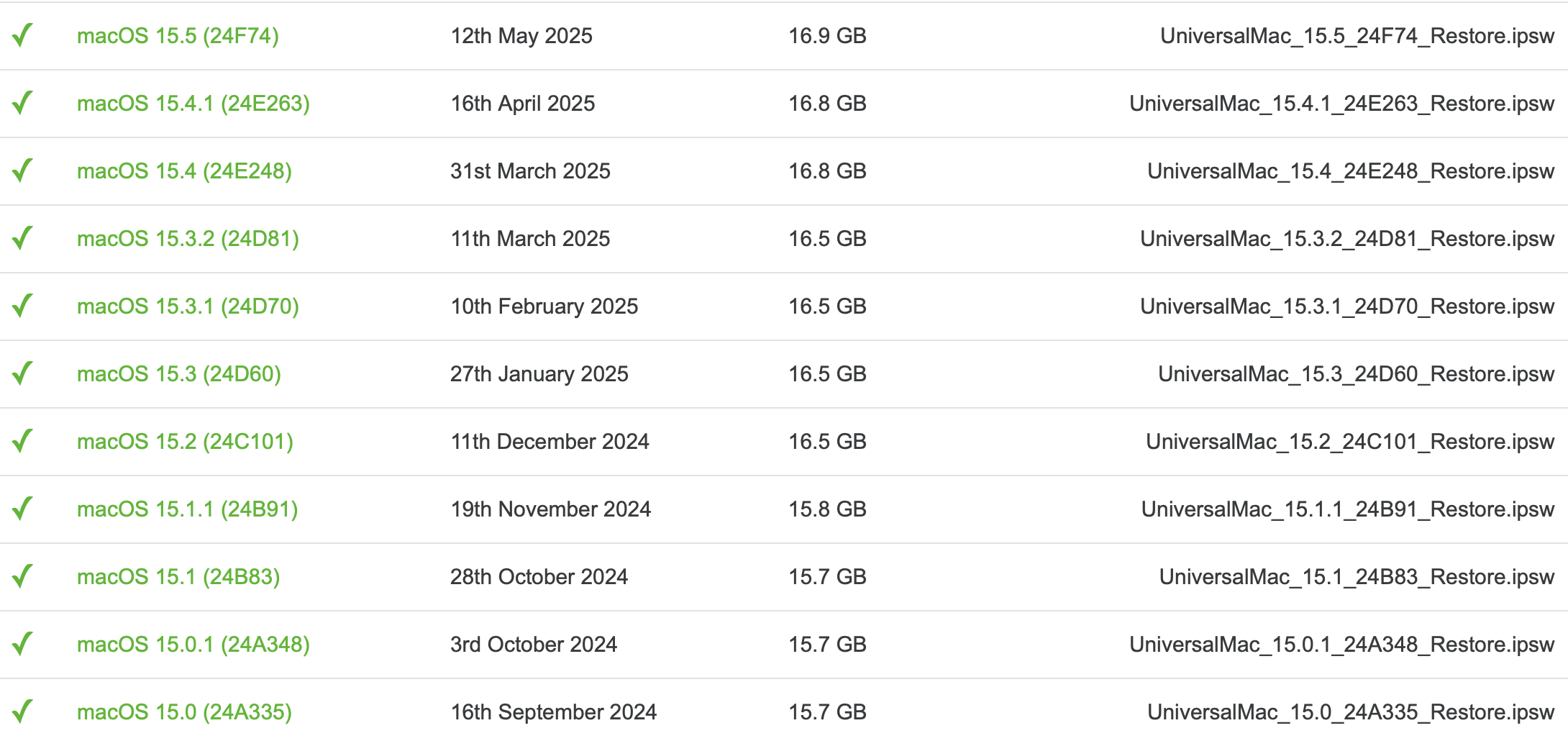Click the checkmark icon next to macOS 15.4
1568x741 pixels.
tap(23, 171)
